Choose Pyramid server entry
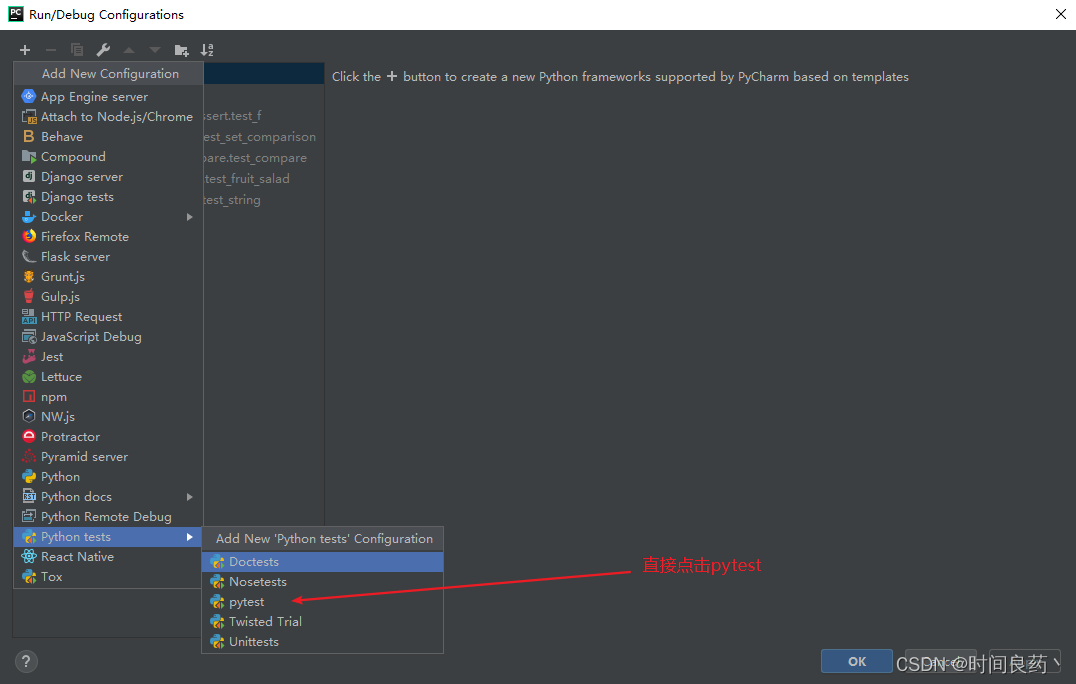1076x684 pixels. (108, 457)
